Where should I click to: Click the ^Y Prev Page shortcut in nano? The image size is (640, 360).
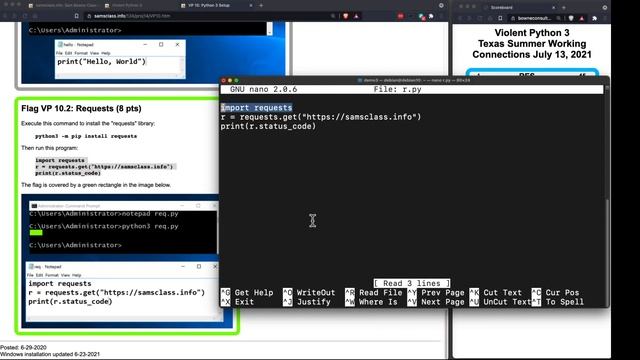(436, 293)
